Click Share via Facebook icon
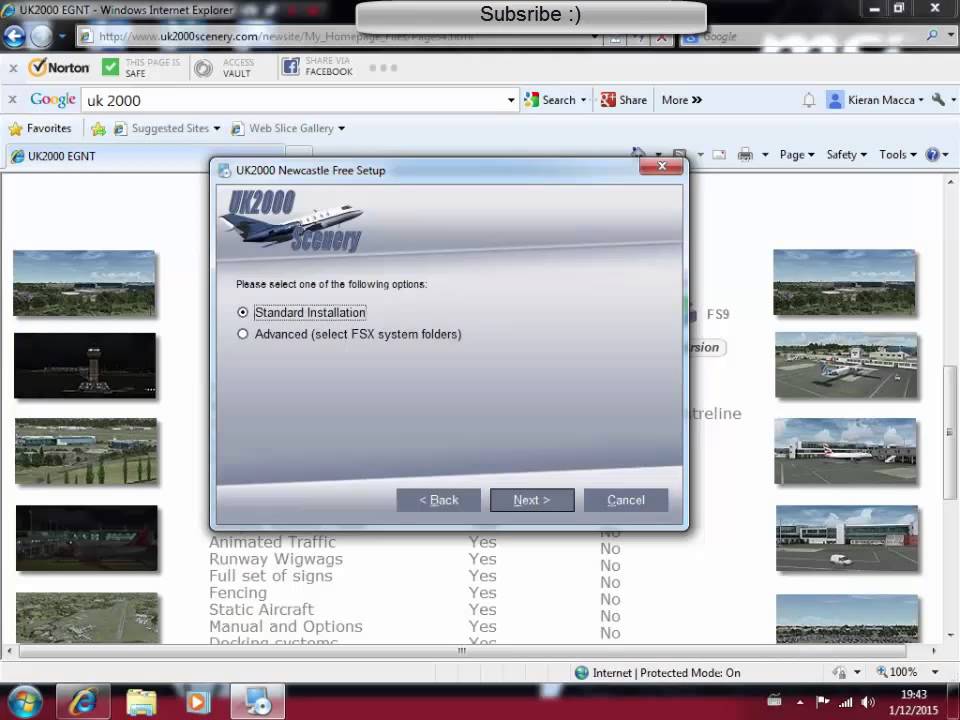This screenshot has width=960, height=720. point(290,66)
